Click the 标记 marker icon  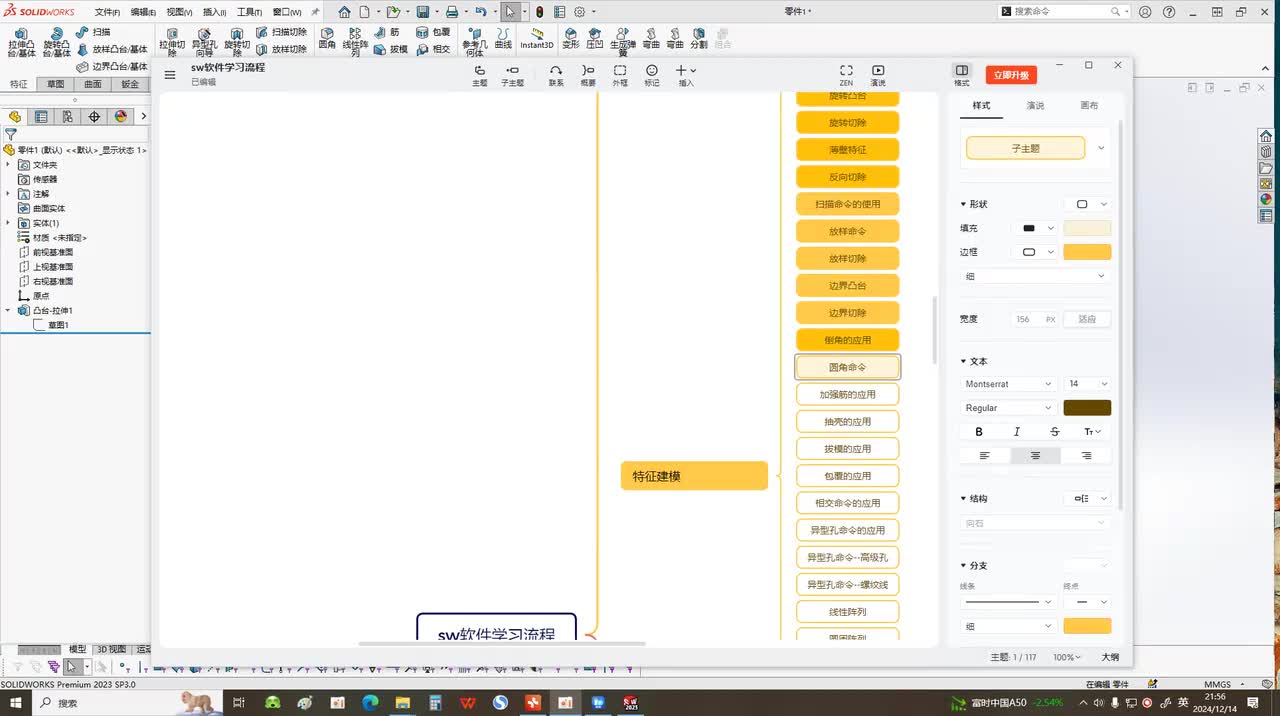pyautogui.click(x=652, y=75)
